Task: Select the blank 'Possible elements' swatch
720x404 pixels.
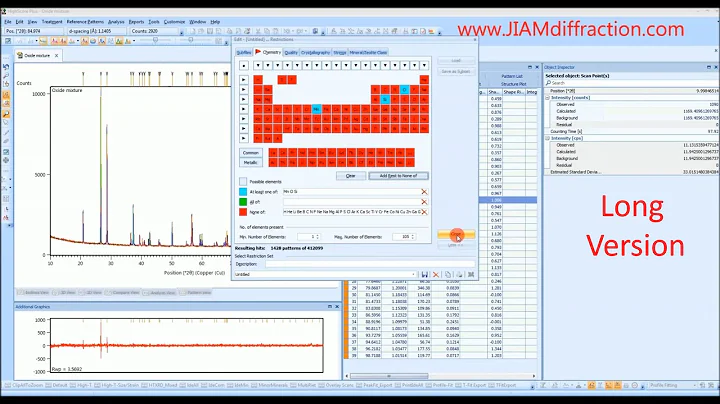Action: click(243, 182)
